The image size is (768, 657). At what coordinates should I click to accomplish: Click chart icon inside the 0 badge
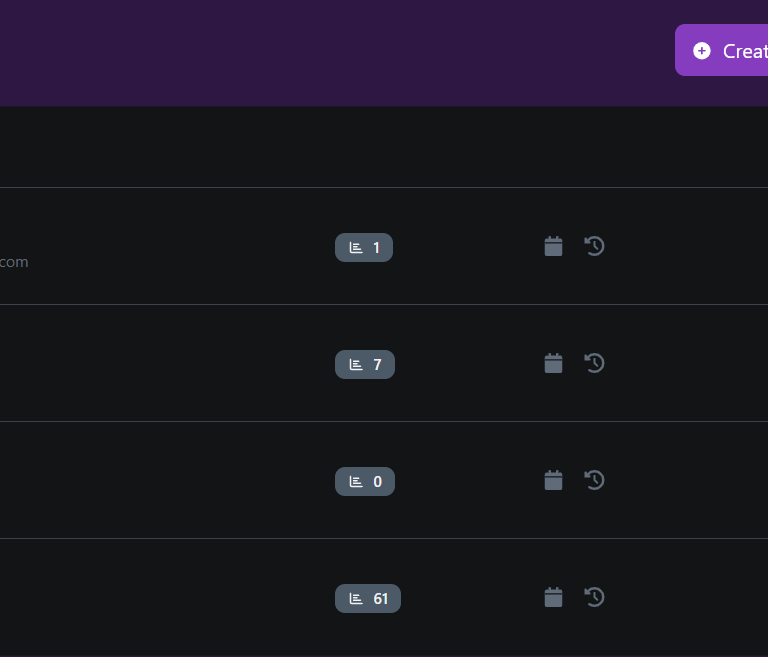(356, 482)
